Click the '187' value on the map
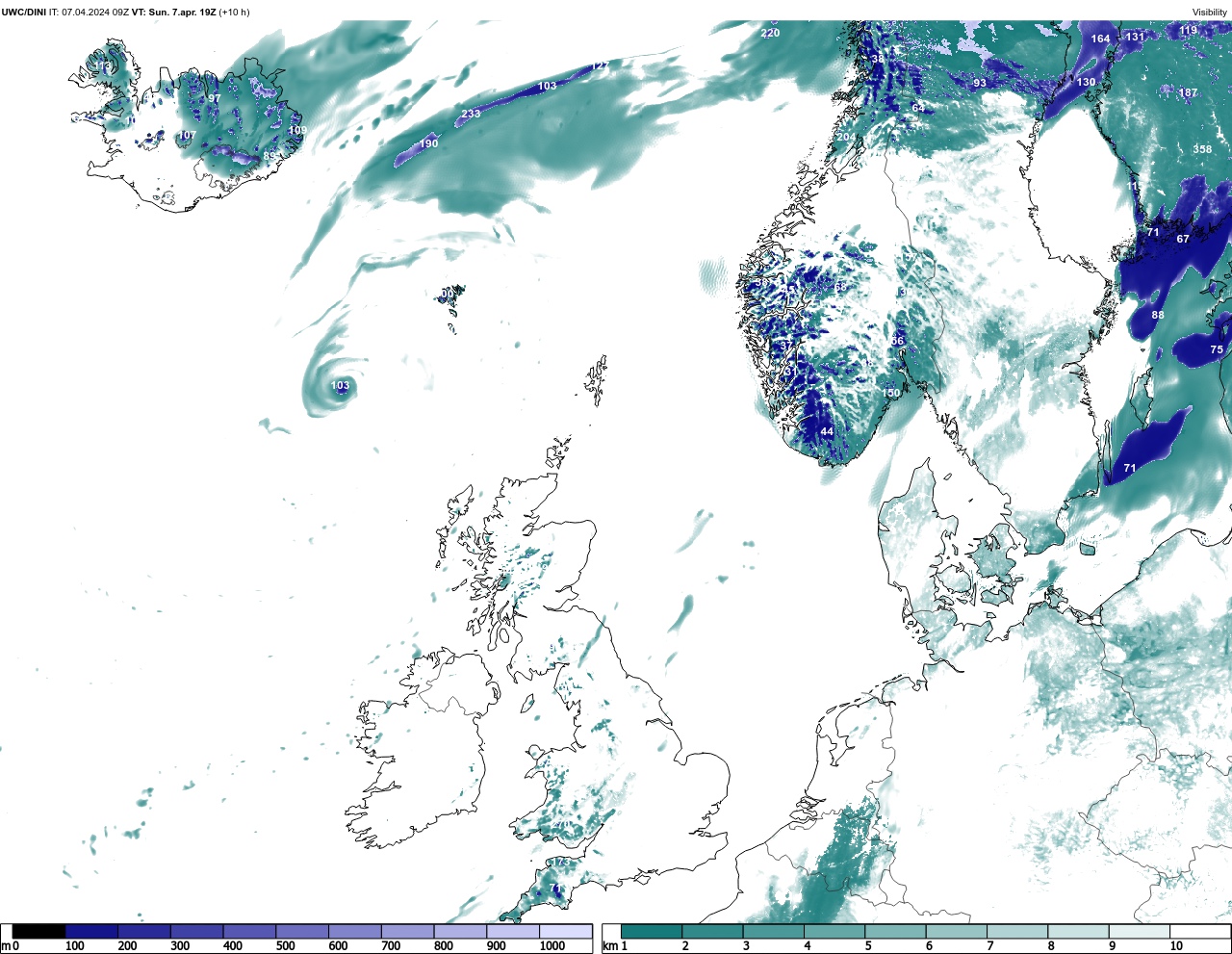Screen dimensions: 1232x954 pyautogui.click(x=1189, y=93)
